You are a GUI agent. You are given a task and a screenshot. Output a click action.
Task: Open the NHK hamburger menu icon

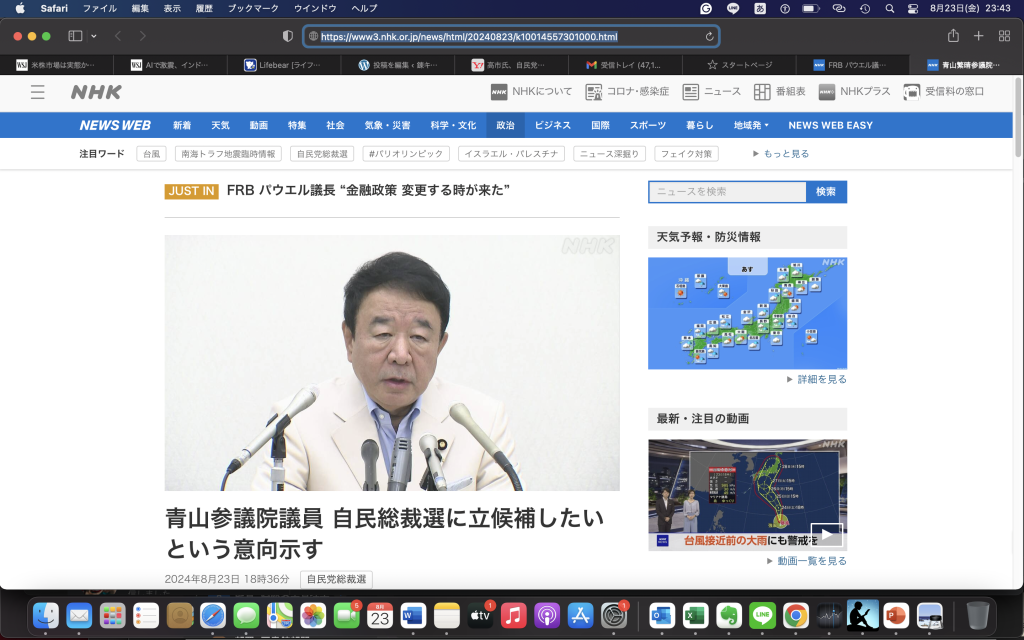coord(37,92)
